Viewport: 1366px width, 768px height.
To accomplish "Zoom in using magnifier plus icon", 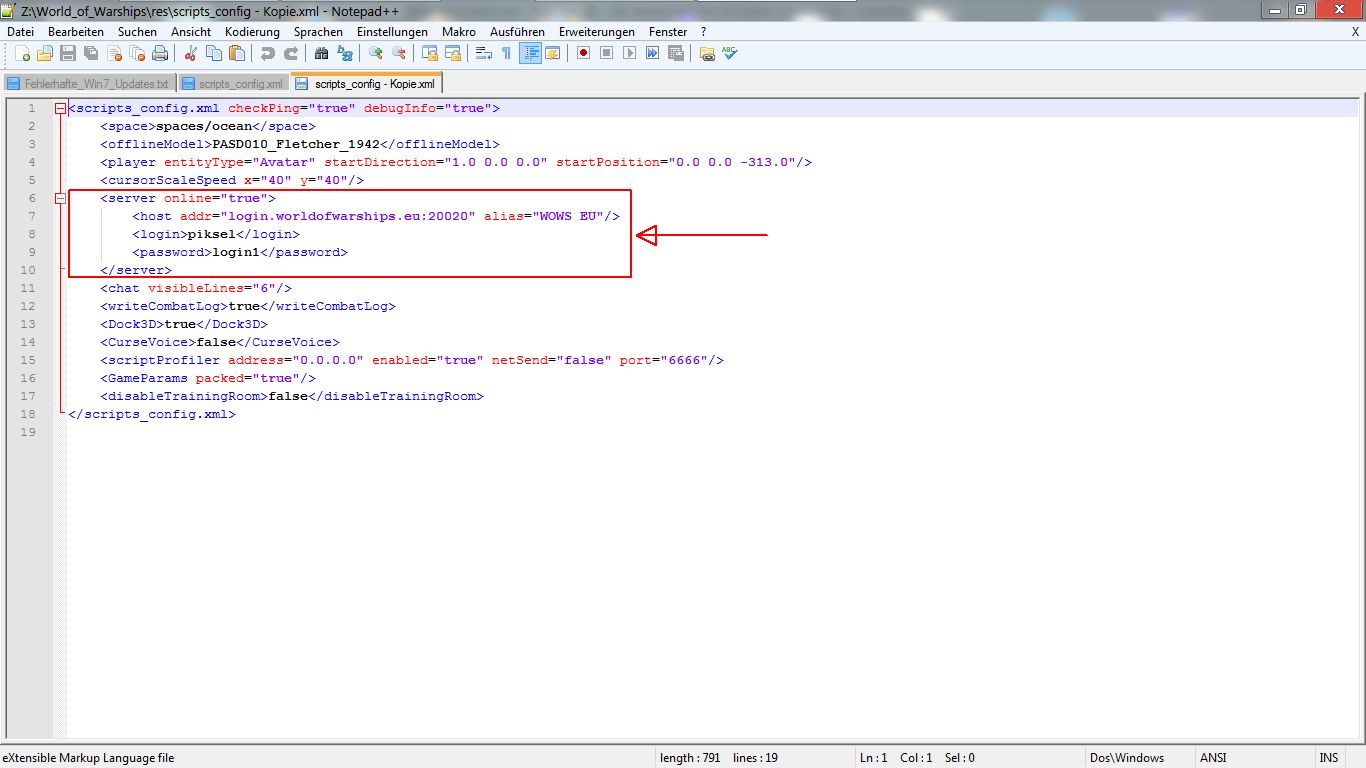I will pos(375,53).
